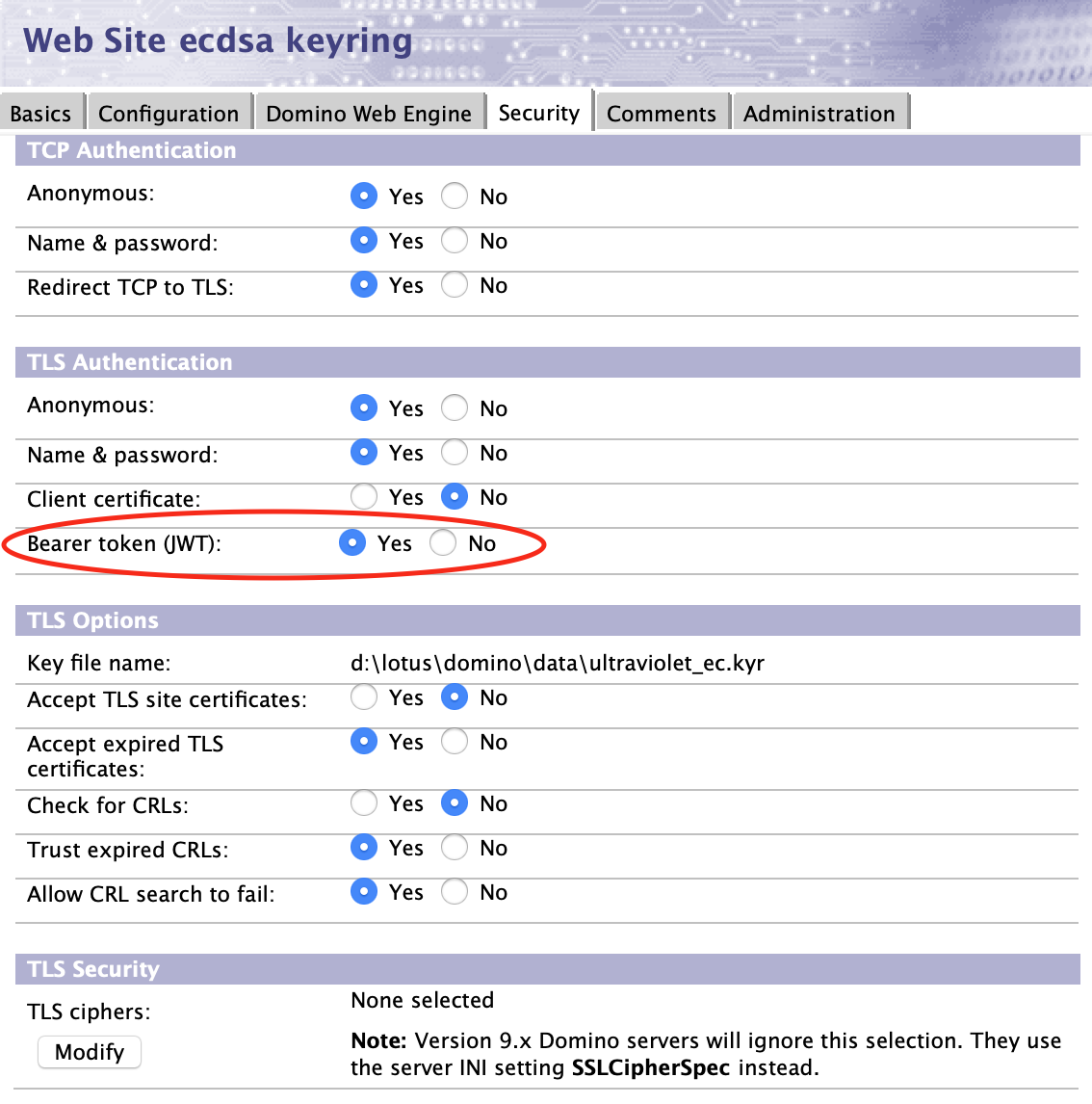Click the TCP Authentication section header

[x=547, y=150]
